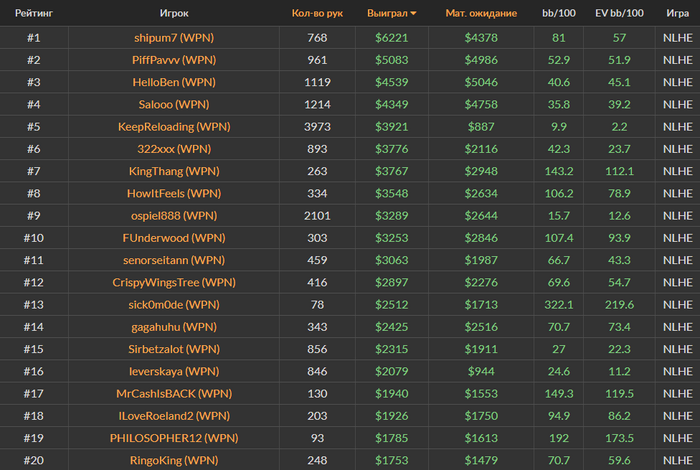Select the #1 rank cell
The image size is (700, 470).
point(34,37)
